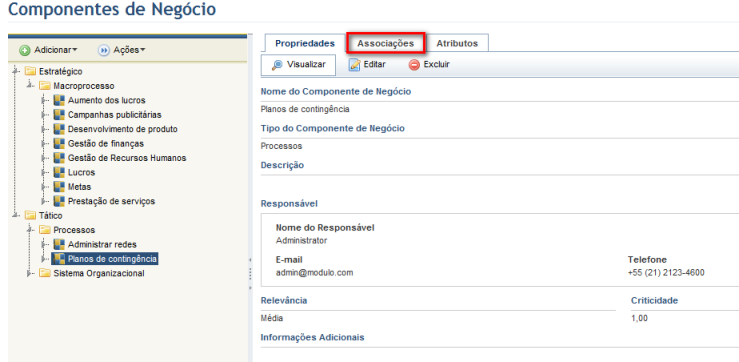This screenshot has width=739, height=362.
Task: Click the 1,00 criticality value
Action: pos(639,318)
